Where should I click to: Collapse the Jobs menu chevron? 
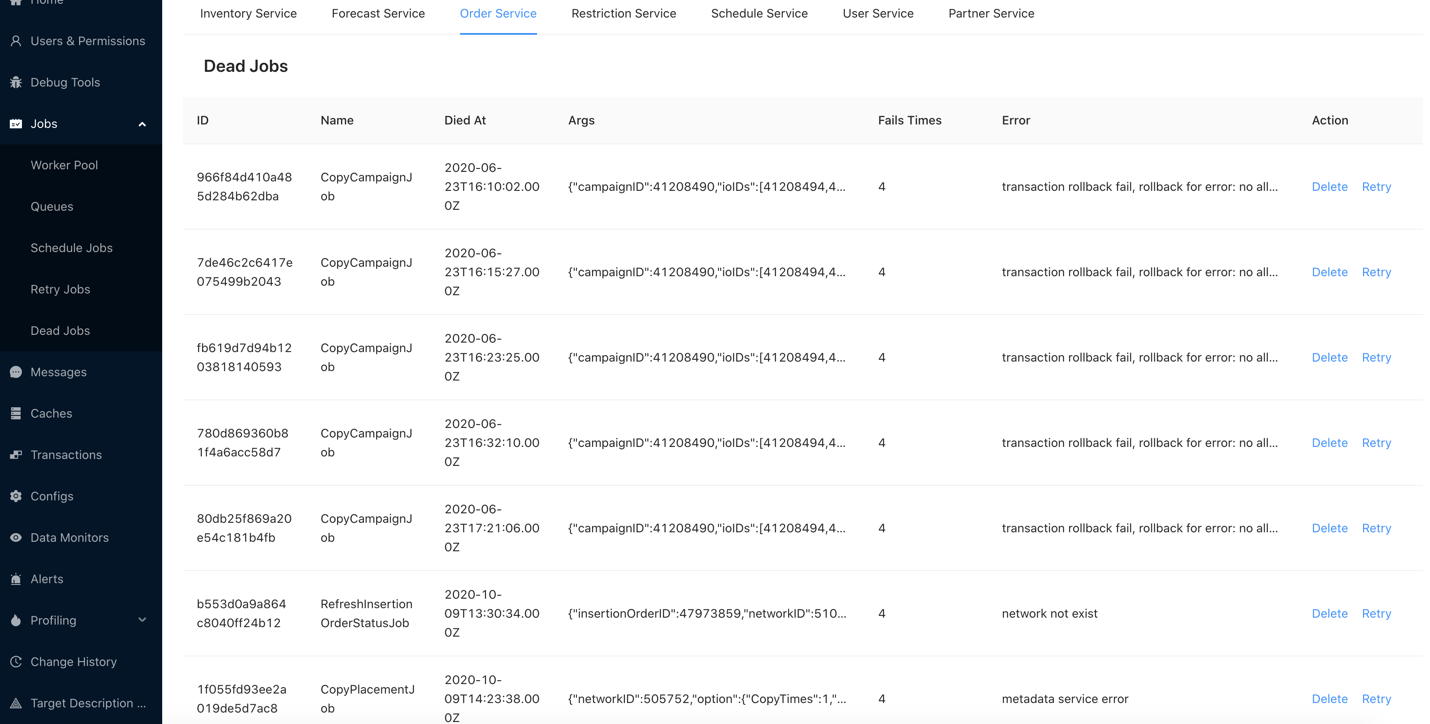coord(142,124)
